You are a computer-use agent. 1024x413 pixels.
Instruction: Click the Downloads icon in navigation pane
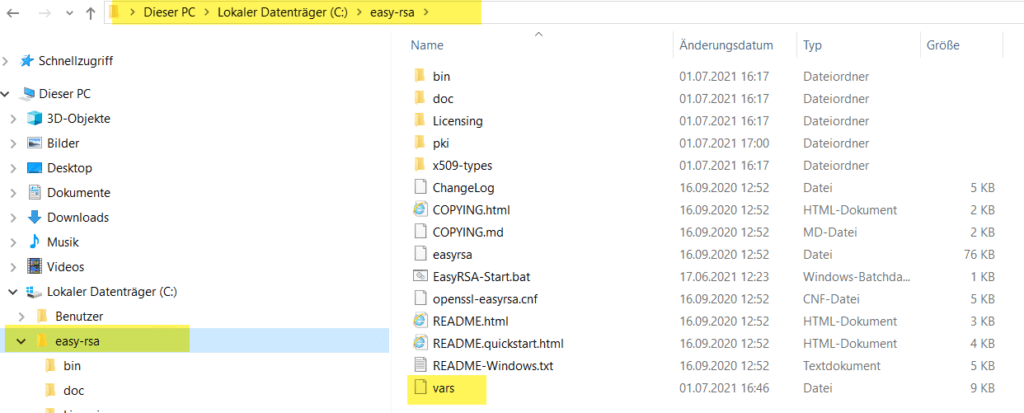35,218
